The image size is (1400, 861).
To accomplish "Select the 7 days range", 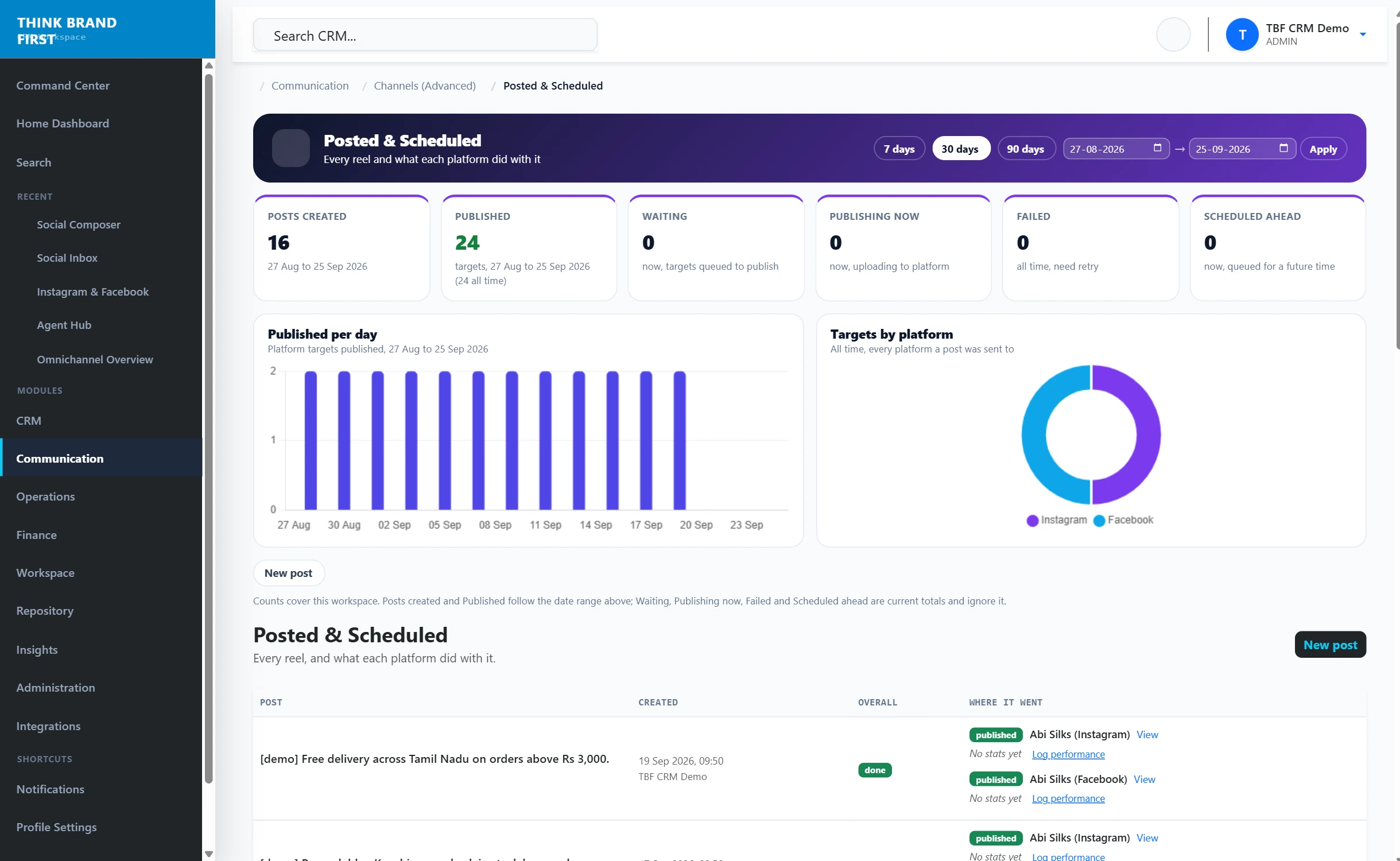I will pyautogui.click(x=899, y=149).
